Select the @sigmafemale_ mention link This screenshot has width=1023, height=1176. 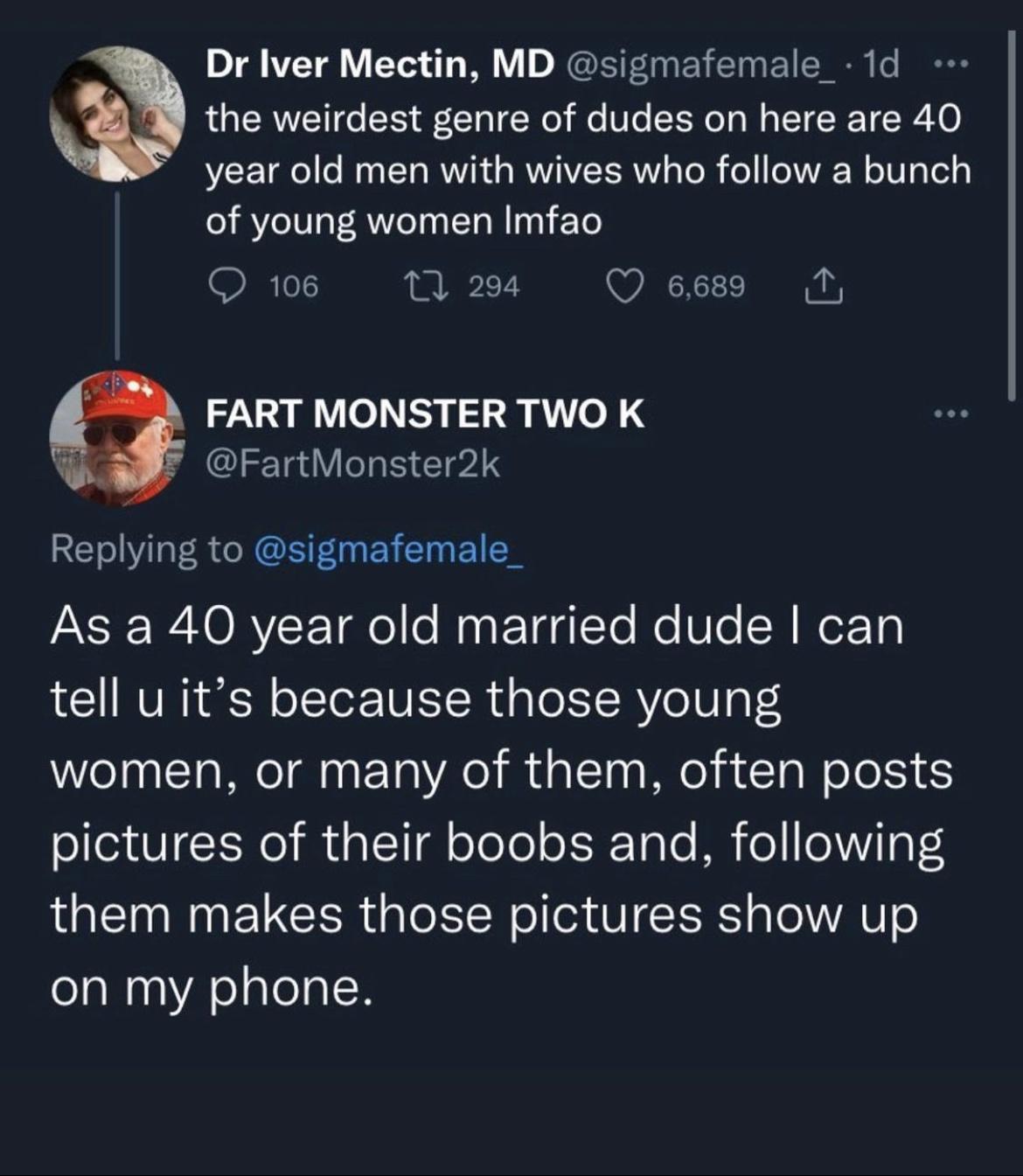[391, 549]
